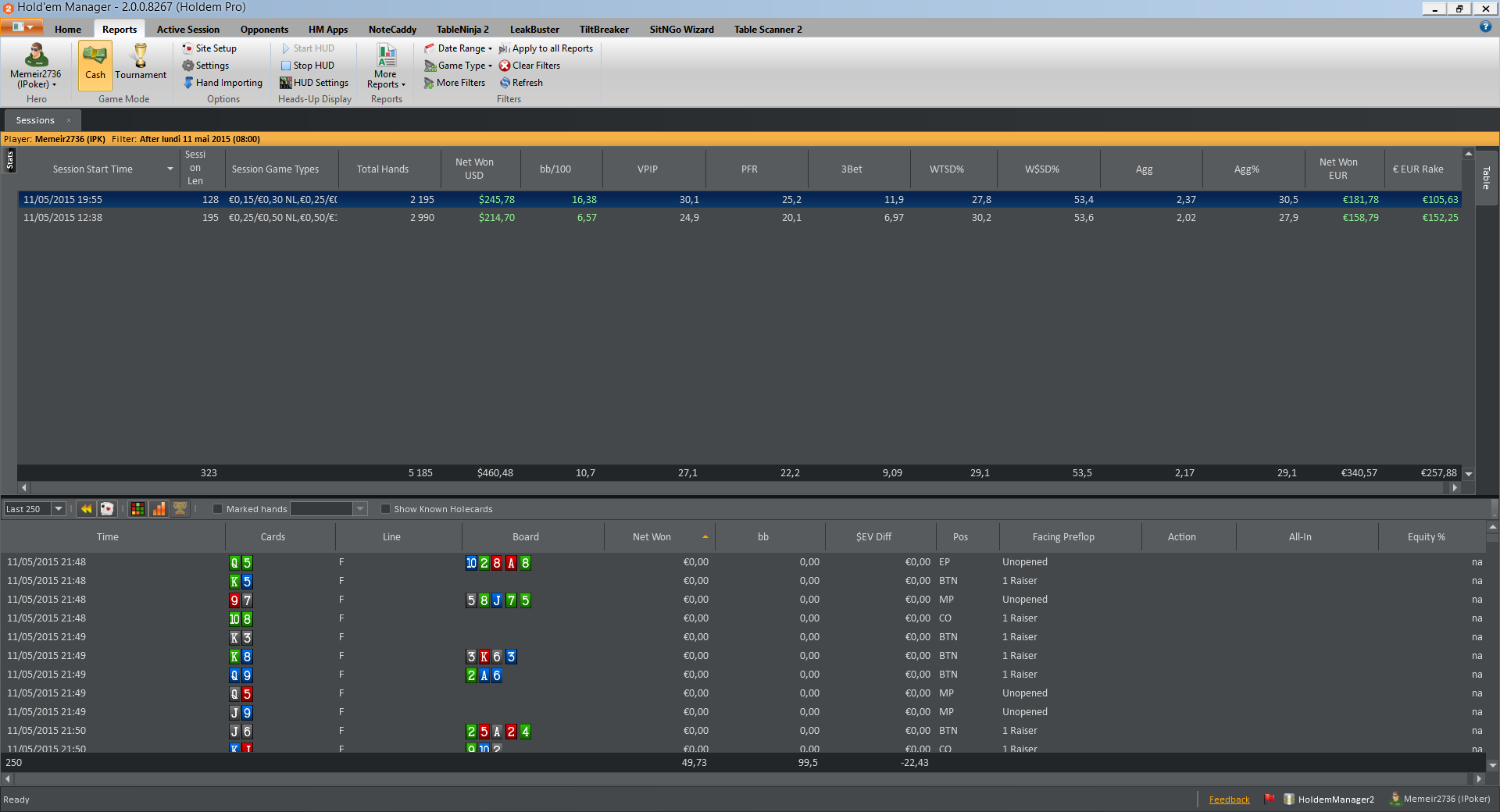Enable the Marked hands checkbox

click(218, 509)
